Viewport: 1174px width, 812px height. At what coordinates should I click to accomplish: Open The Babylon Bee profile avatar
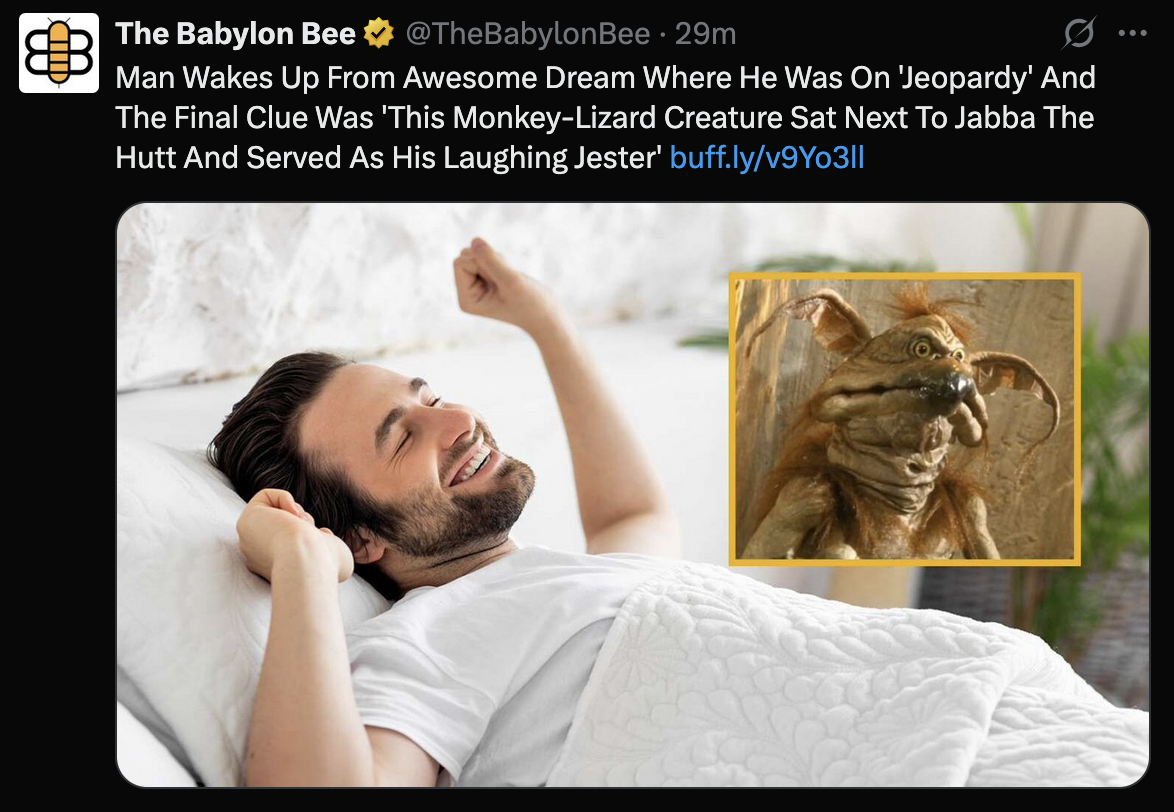click(x=58, y=52)
